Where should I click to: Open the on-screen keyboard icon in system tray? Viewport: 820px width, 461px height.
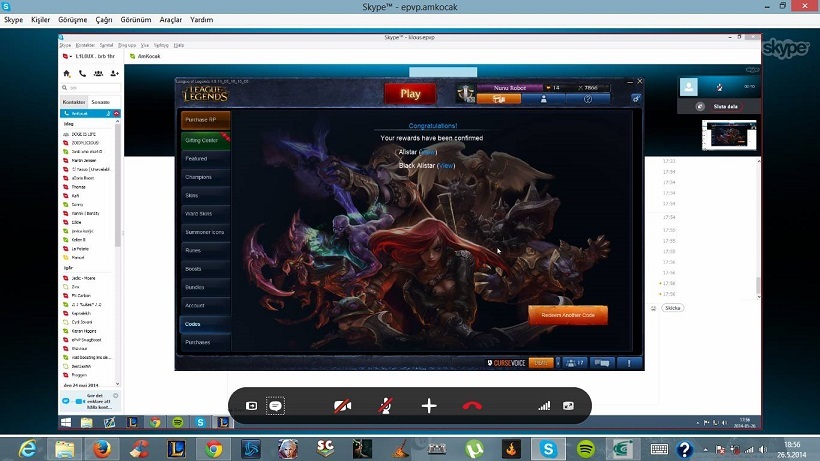click(659, 449)
